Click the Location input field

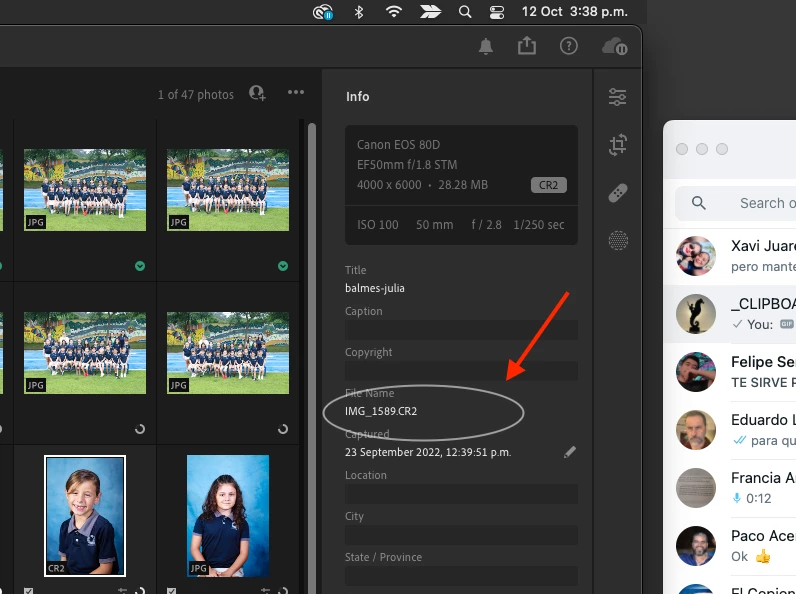(461, 494)
